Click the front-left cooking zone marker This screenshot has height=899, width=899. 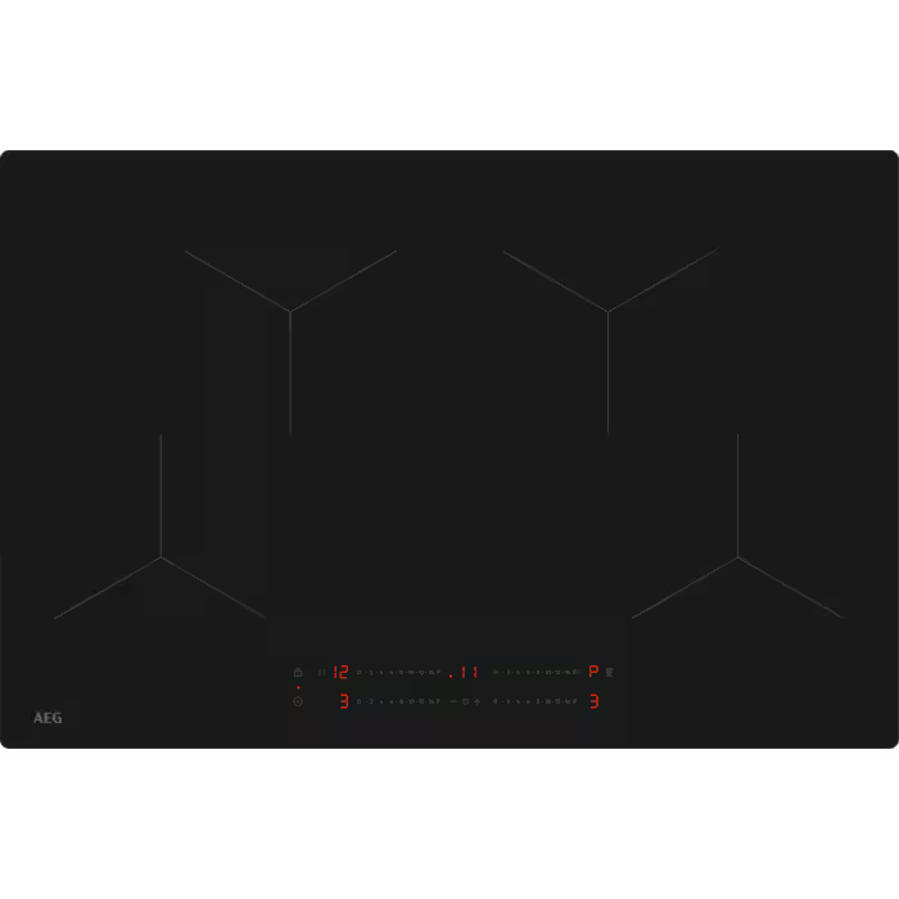coord(161,557)
